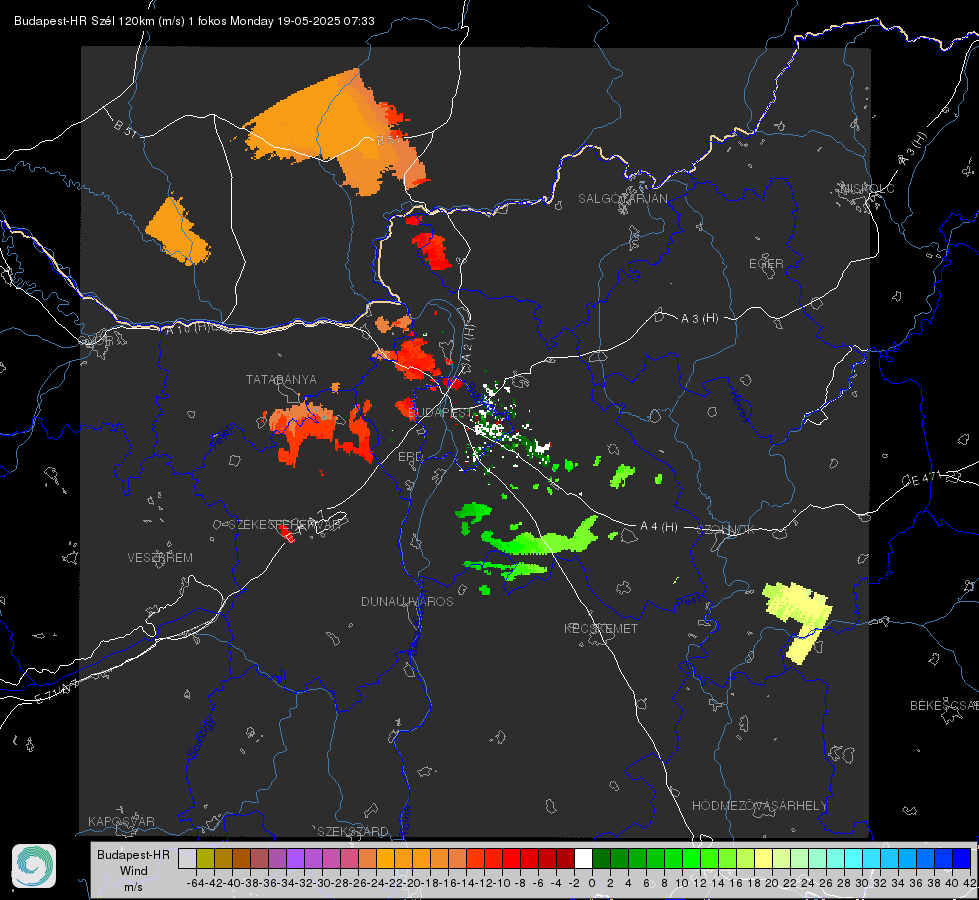
Task: Click the '-64' value on the legend scale
Action: pyautogui.click(x=195, y=883)
